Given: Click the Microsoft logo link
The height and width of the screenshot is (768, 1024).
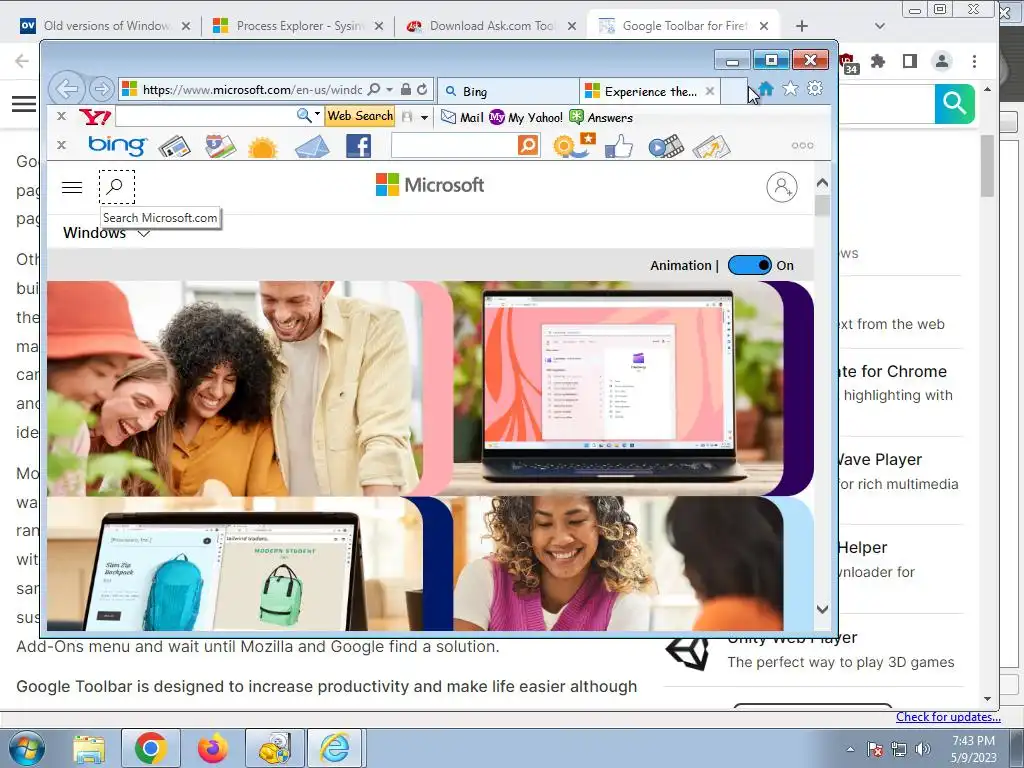Looking at the screenshot, I should (x=430, y=185).
